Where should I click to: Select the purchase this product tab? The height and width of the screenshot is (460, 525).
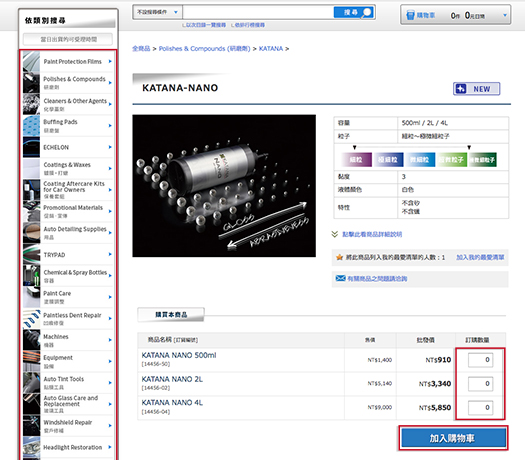(171, 315)
